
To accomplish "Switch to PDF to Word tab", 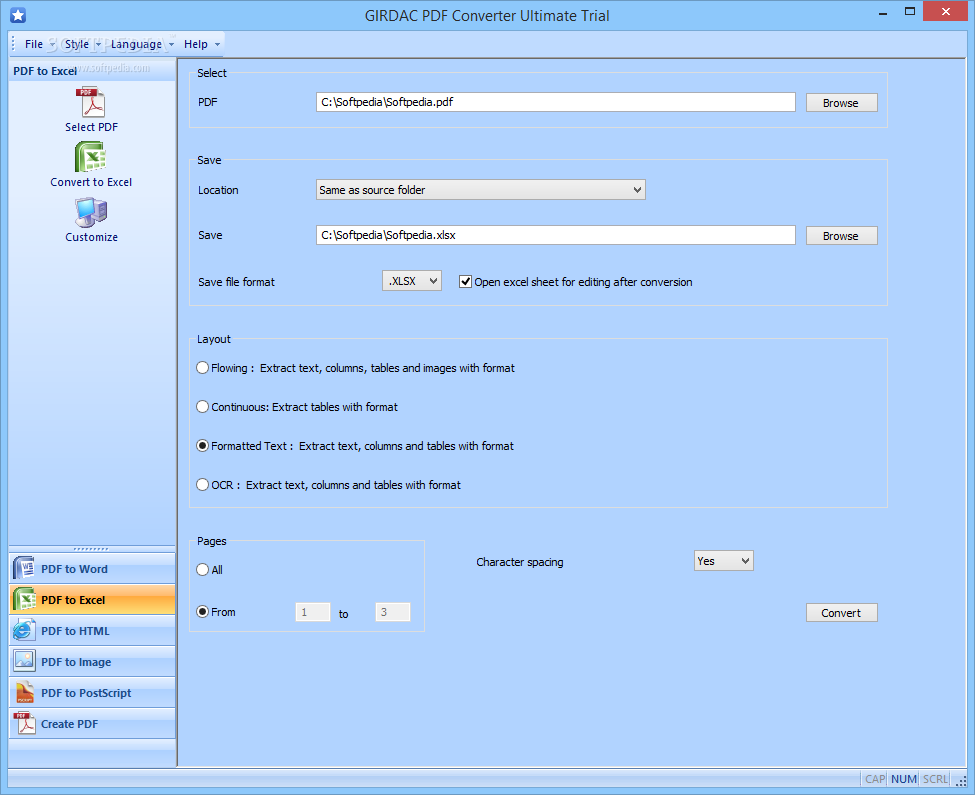I will (x=92, y=568).
